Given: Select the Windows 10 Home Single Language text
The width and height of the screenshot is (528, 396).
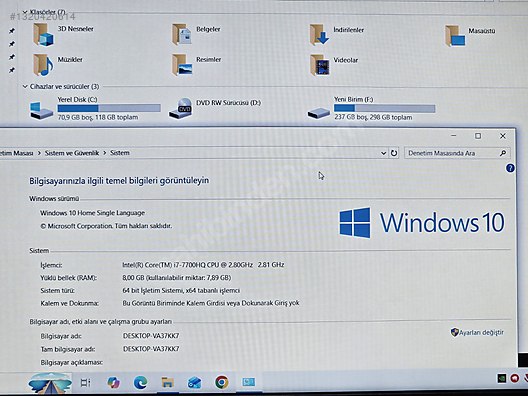Looking at the screenshot, I should click(x=92, y=213).
